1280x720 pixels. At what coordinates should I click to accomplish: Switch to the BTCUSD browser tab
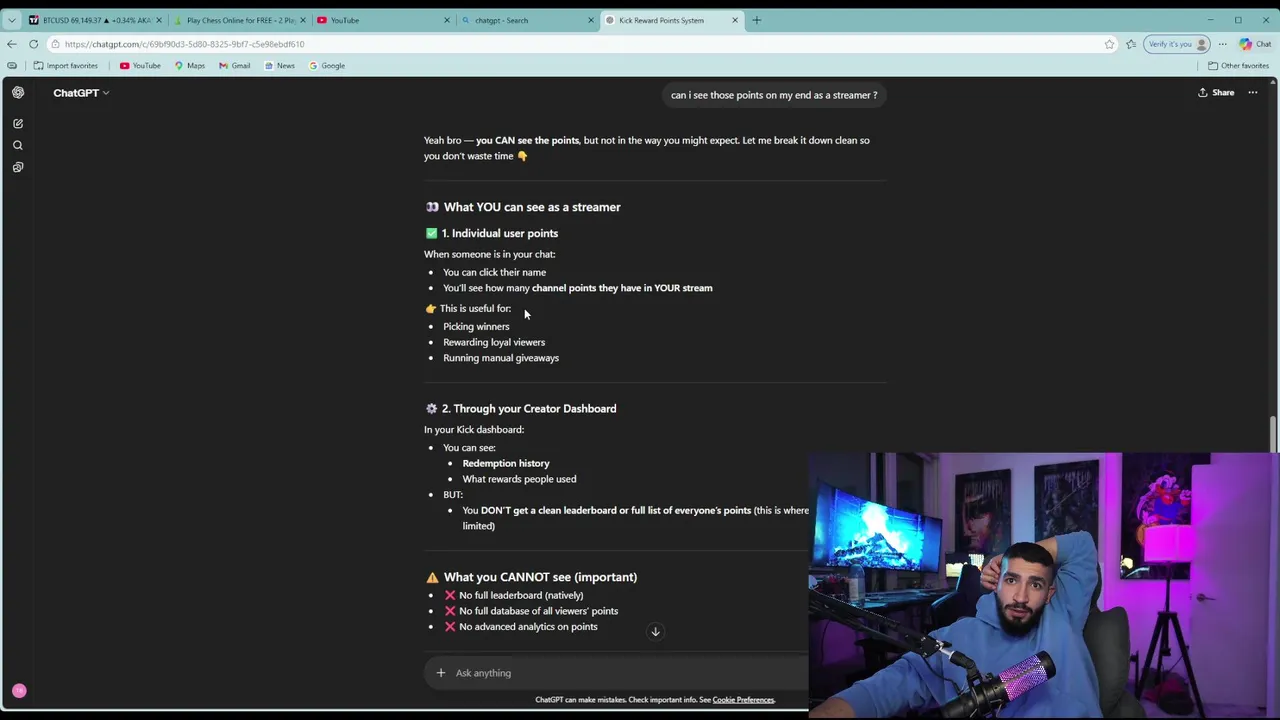pos(96,20)
